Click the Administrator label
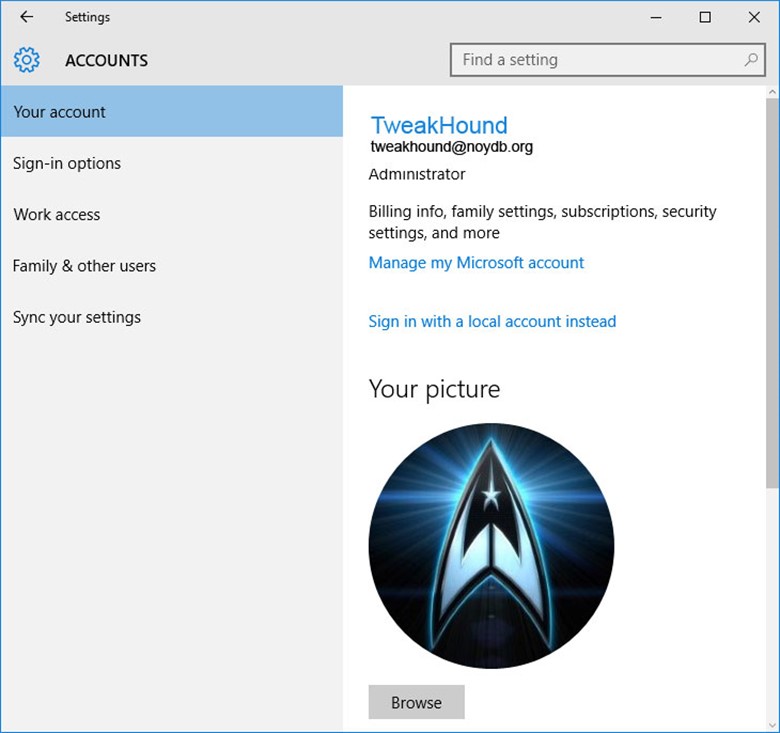The height and width of the screenshot is (733, 780). 417,174
